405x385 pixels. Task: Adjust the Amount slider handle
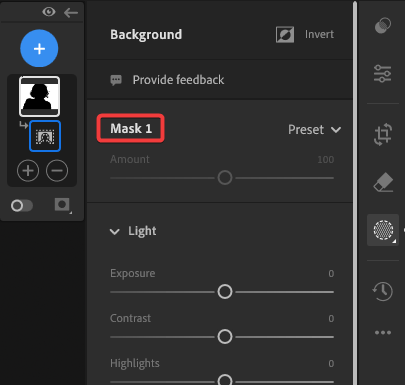225,178
